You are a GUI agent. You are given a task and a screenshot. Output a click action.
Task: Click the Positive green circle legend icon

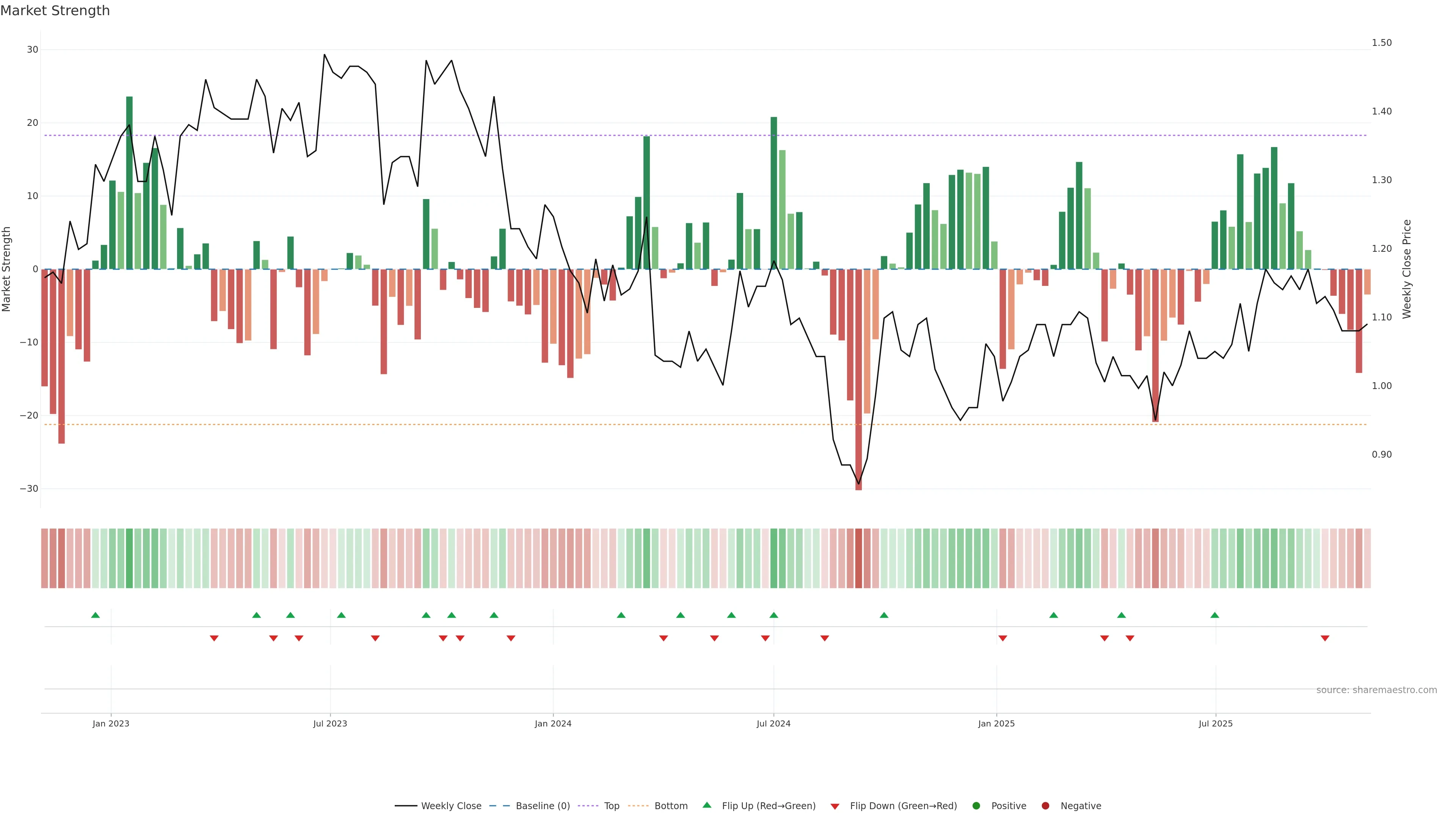tap(976, 806)
